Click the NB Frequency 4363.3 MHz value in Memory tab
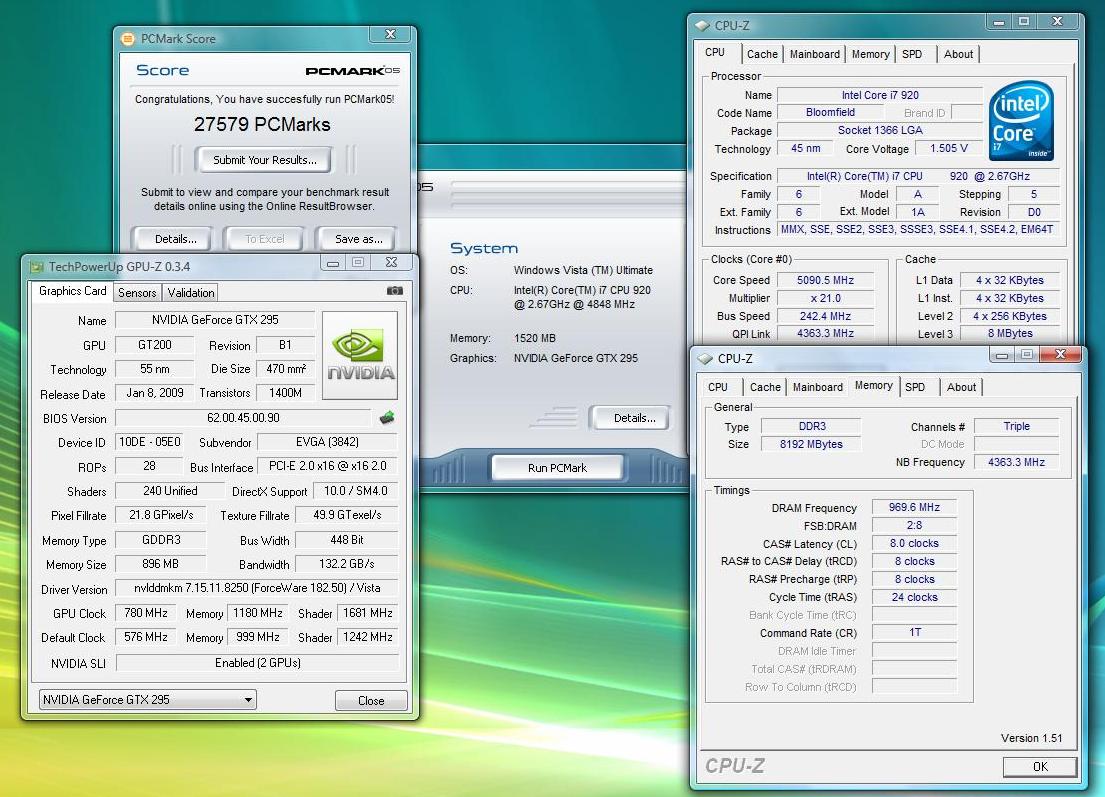This screenshot has width=1105, height=797. [x=1016, y=462]
